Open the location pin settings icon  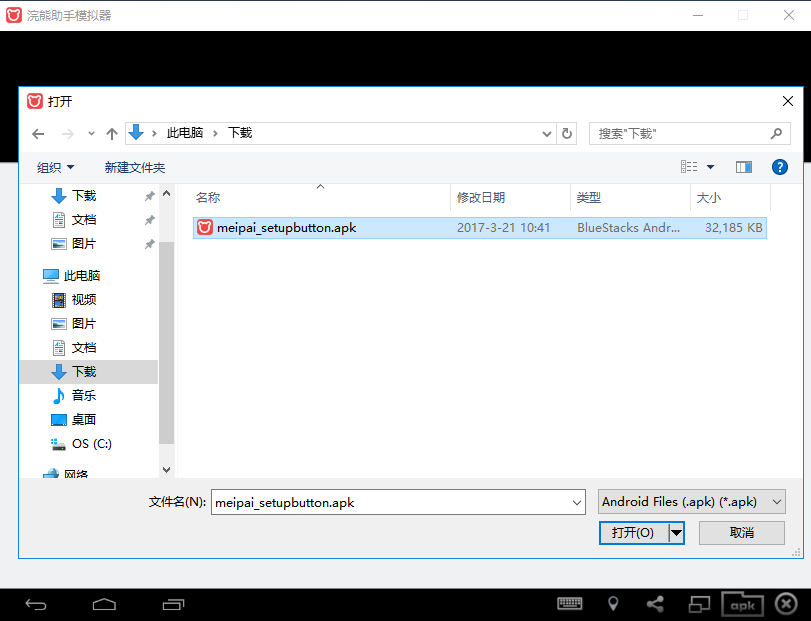click(613, 604)
